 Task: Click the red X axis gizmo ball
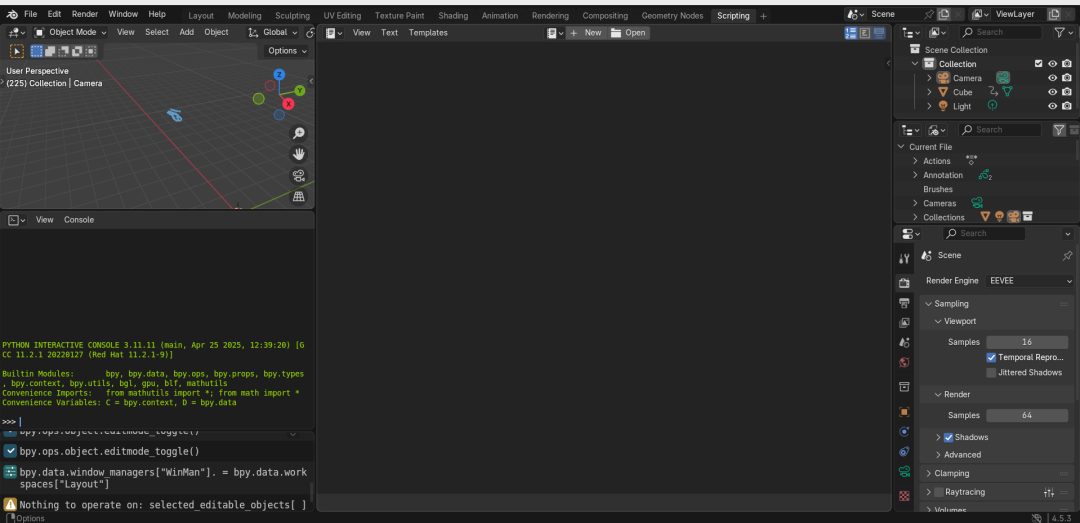(289, 104)
